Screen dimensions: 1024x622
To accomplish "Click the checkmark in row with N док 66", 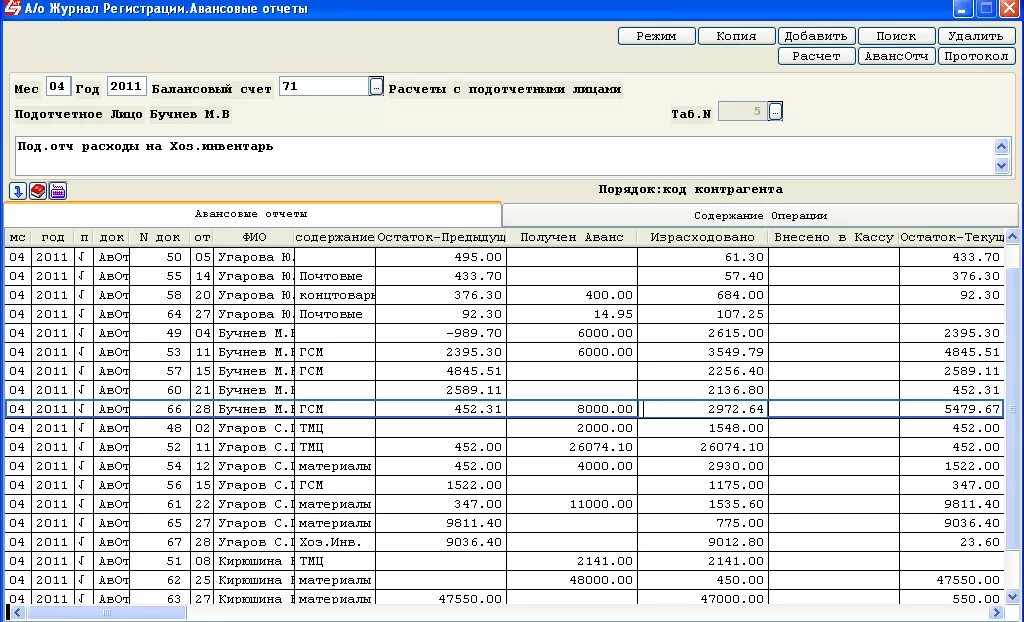I will 84,409.
